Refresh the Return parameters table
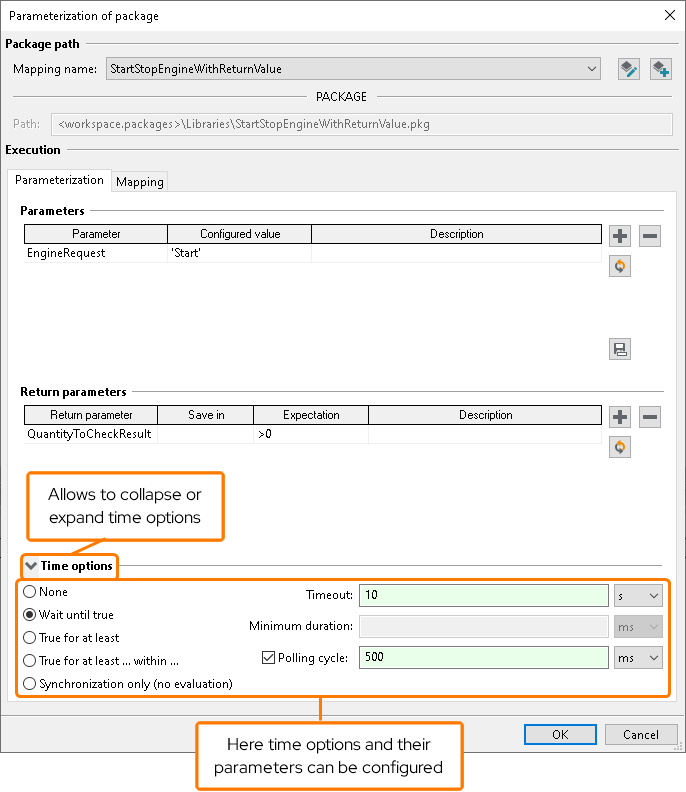This screenshot has width=686, height=792. point(620,447)
